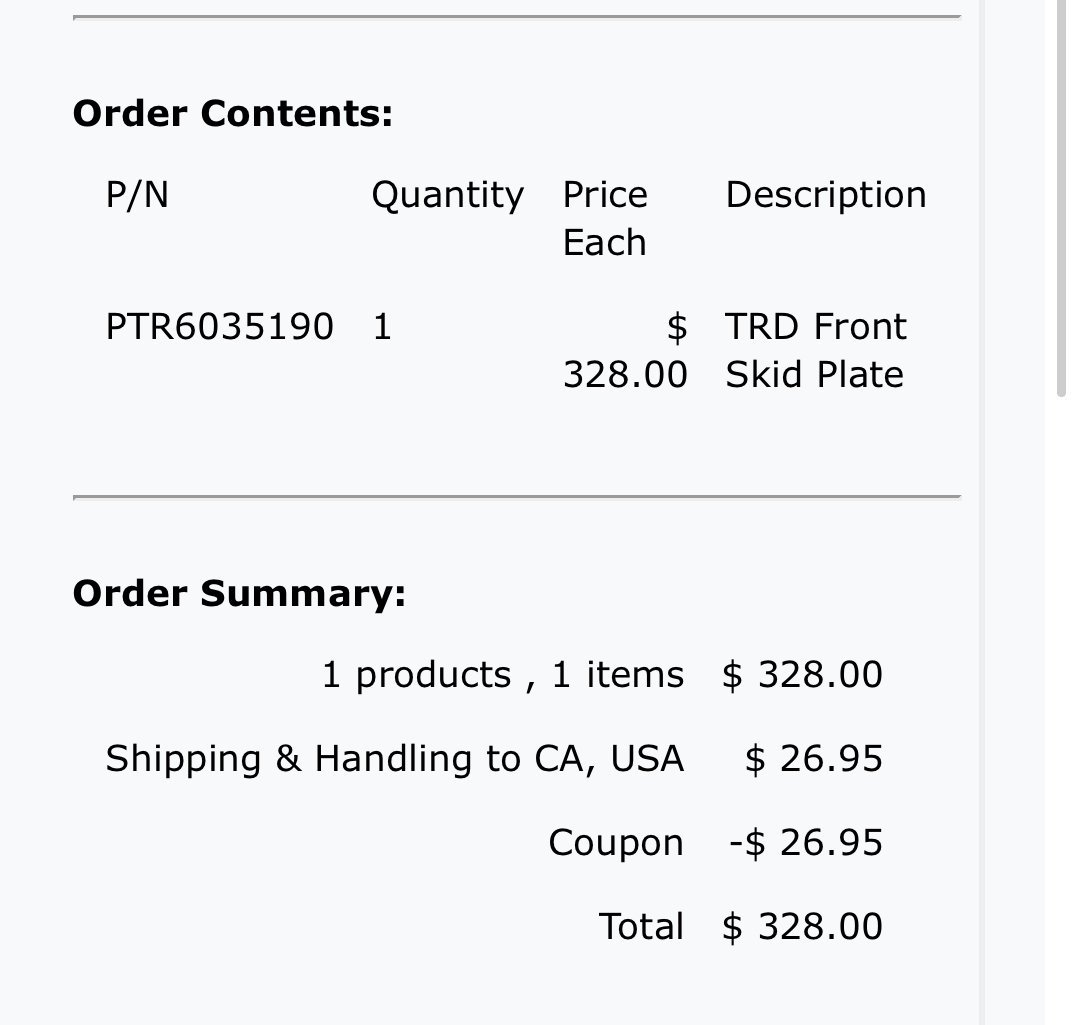Click the Description column header
Screen dimensions: 1075x1025
point(826,195)
